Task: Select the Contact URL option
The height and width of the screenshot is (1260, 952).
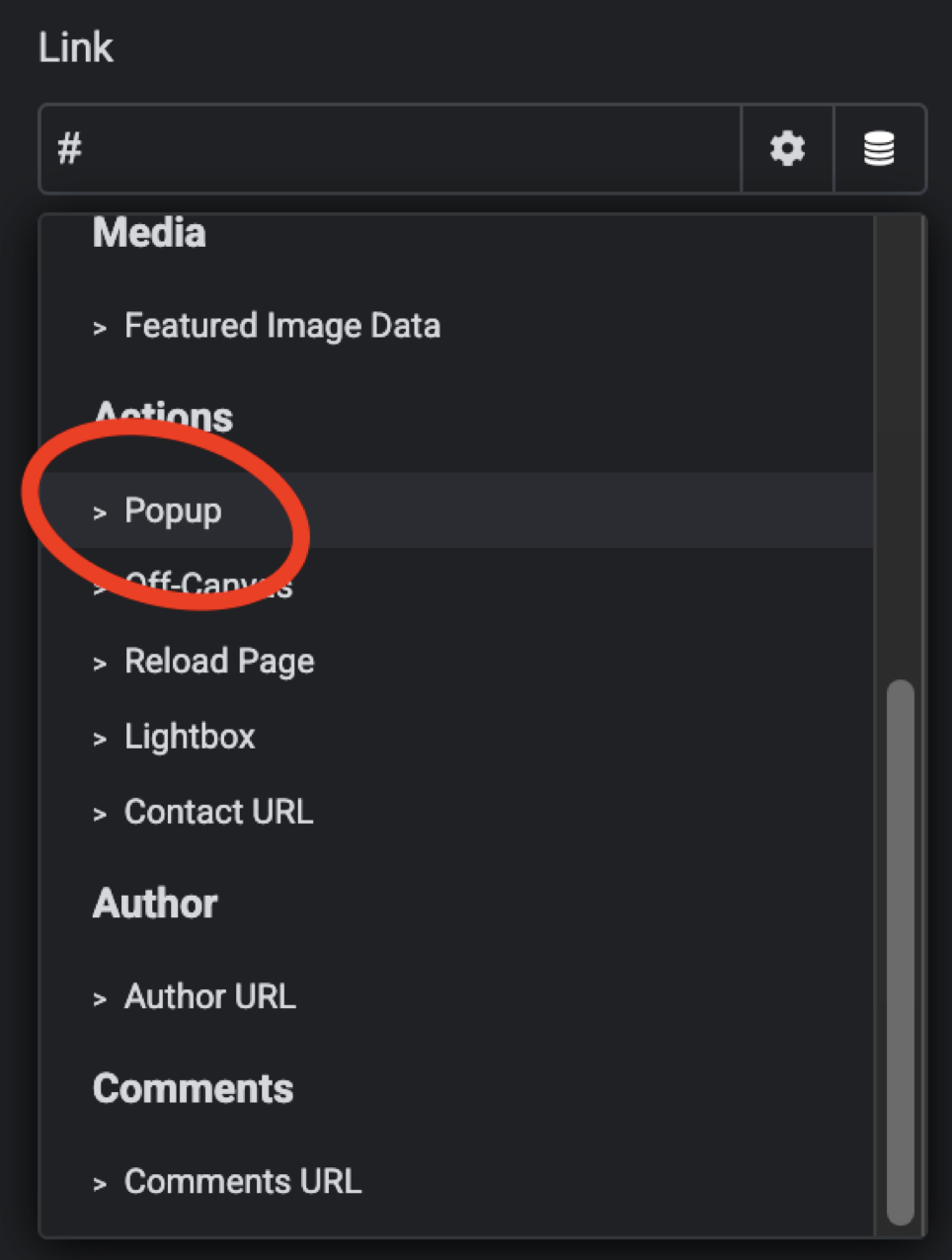Action: 218,812
